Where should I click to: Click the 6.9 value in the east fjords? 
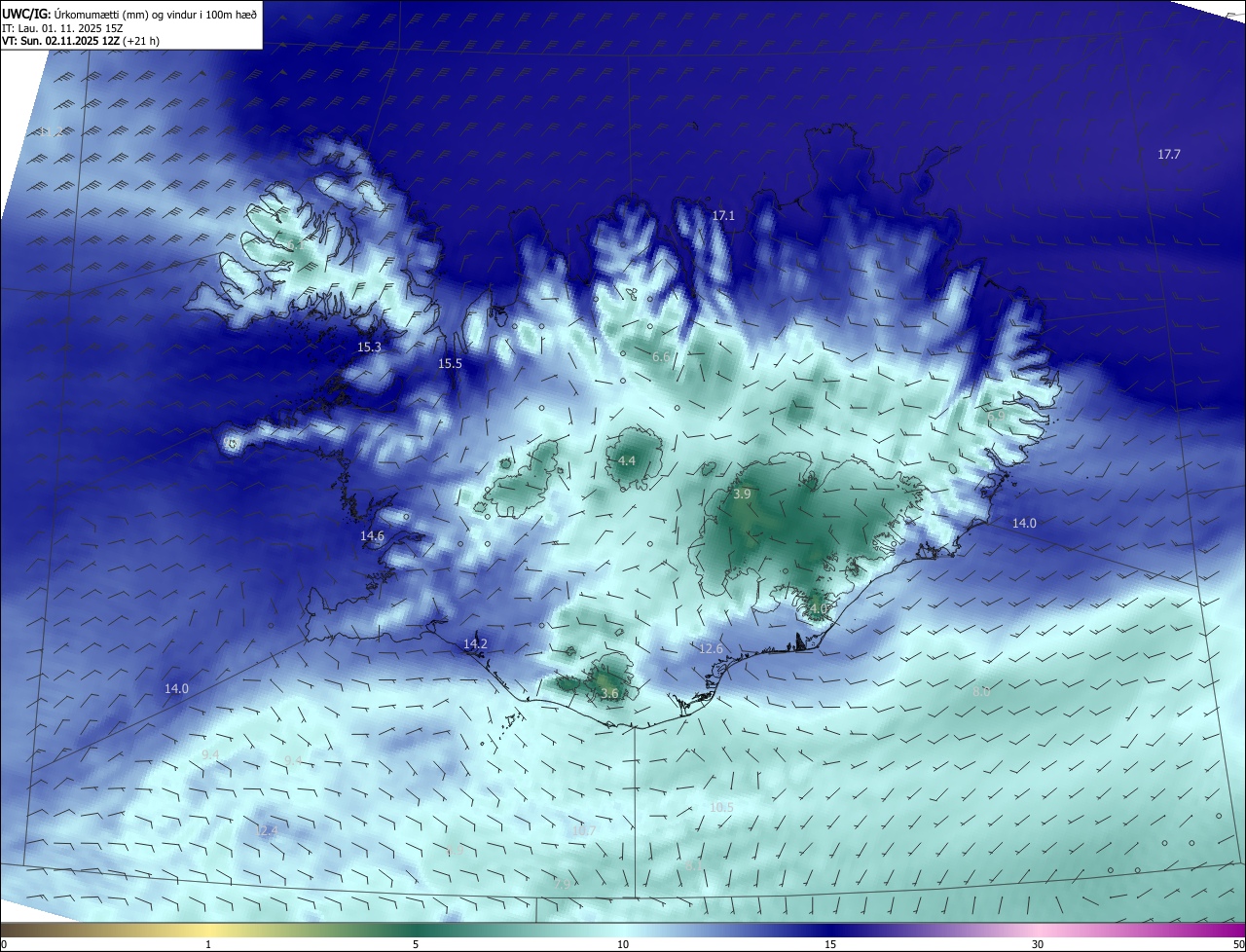coord(996,416)
